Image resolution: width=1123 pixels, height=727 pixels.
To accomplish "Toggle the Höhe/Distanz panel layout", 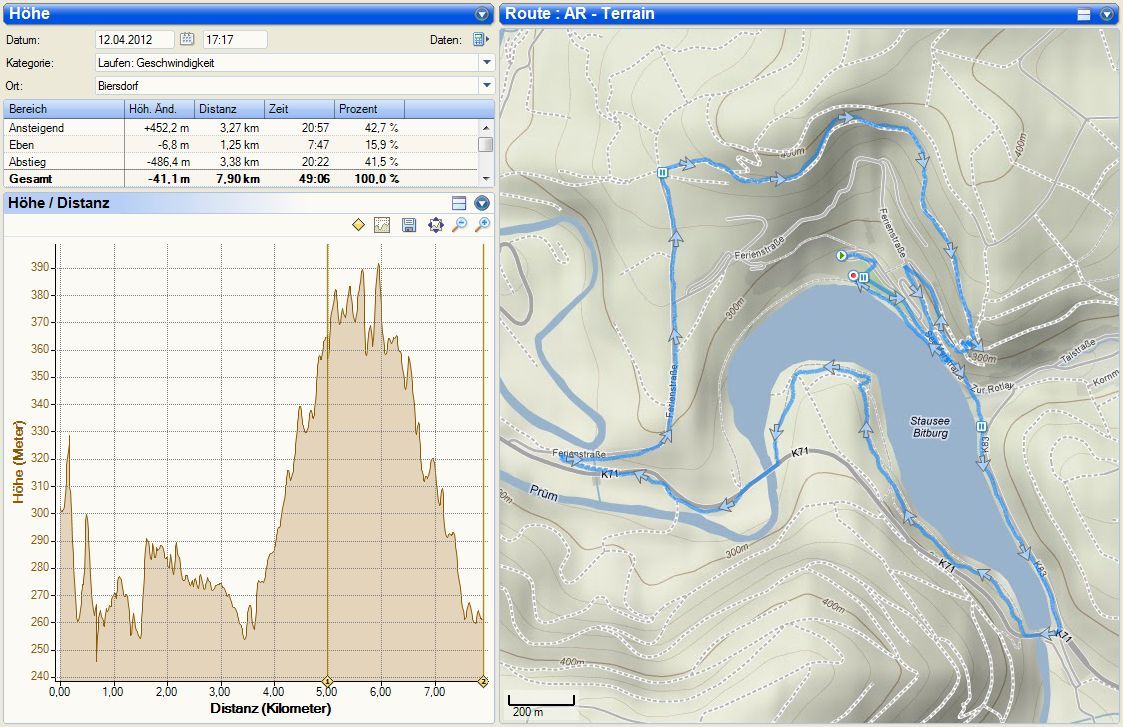I will pos(459,203).
